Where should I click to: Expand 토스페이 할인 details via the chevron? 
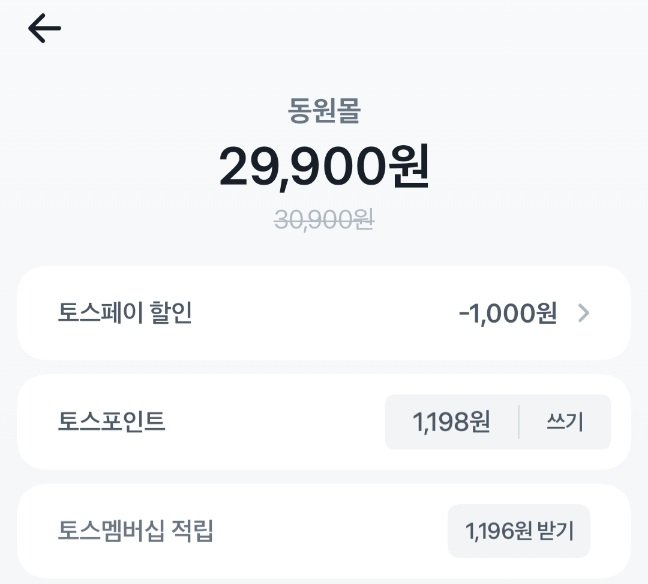(x=584, y=313)
